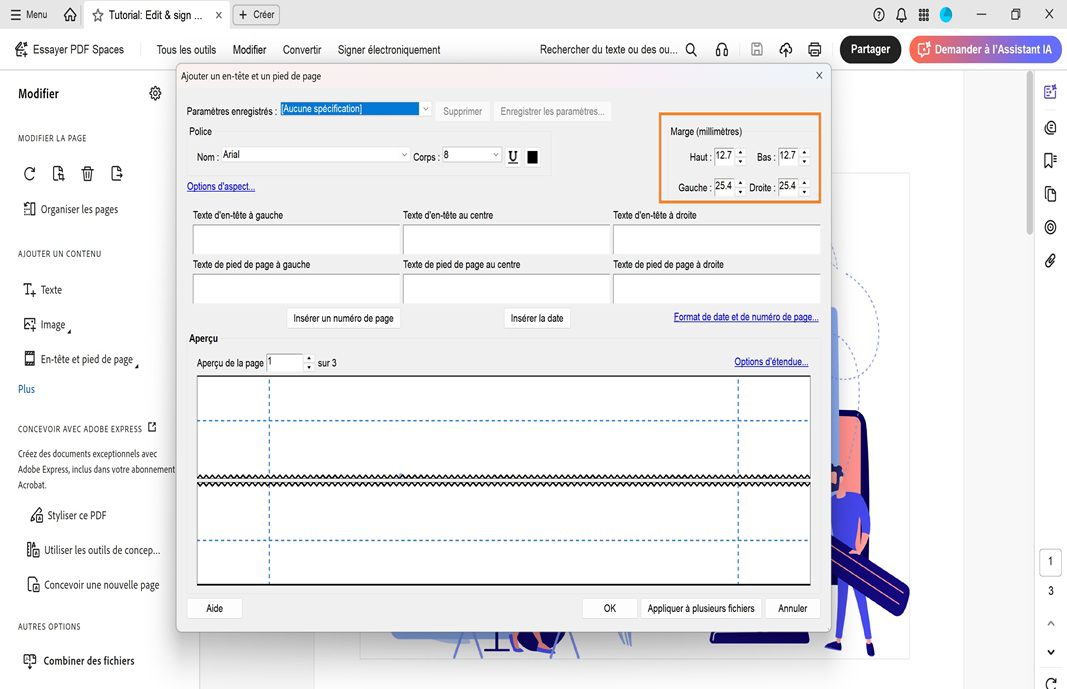Expand the Image add option
1067x689 pixels.
(x=47, y=324)
